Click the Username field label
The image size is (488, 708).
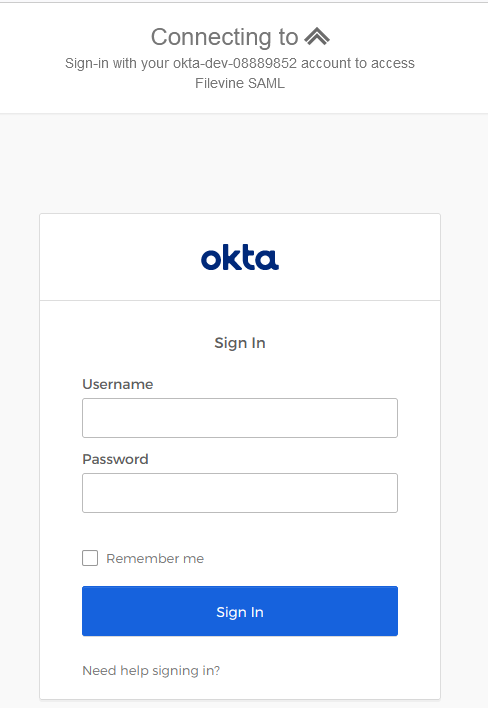point(117,384)
